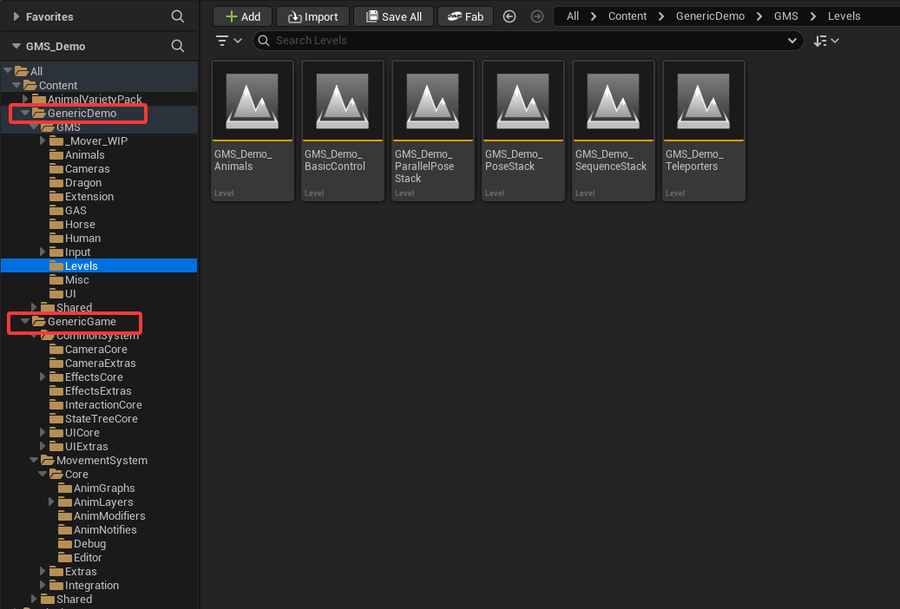The height and width of the screenshot is (609, 900).
Task: Click the Add button
Action: 243,17
